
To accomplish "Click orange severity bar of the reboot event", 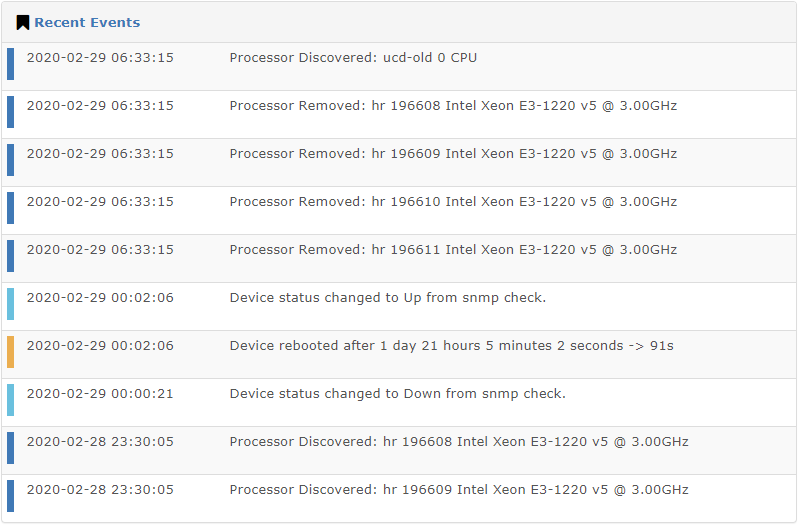I will pos(10,352).
